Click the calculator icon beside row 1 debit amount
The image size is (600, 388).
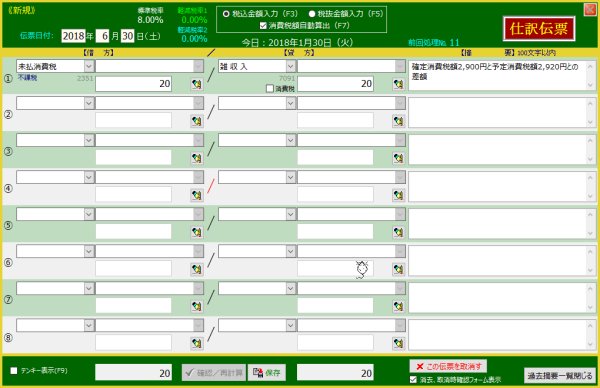click(197, 84)
